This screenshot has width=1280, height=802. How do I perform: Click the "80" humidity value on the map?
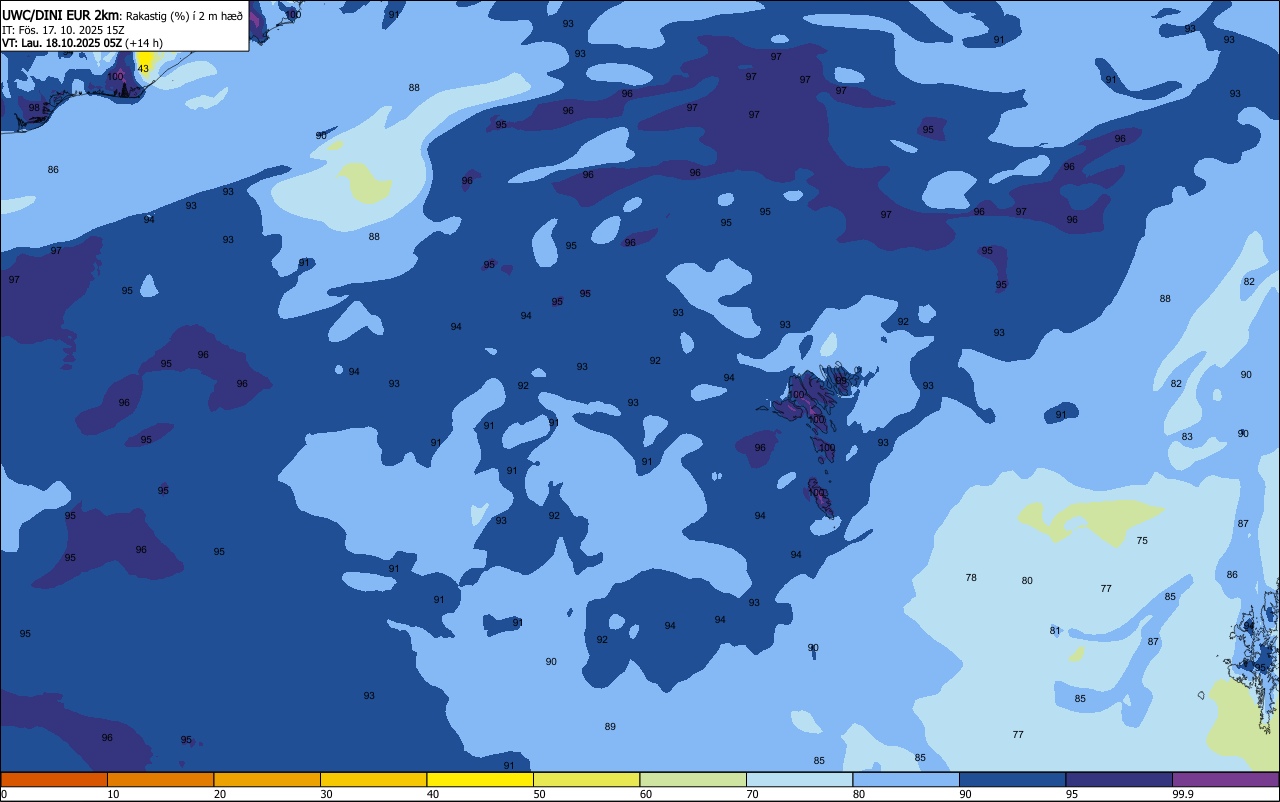point(1027,581)
